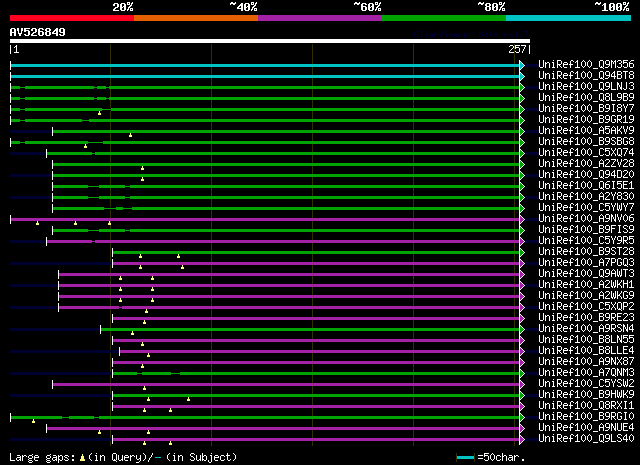Click the yellow gap marker under the UniRef100_A5AKV9 bar

131,135
